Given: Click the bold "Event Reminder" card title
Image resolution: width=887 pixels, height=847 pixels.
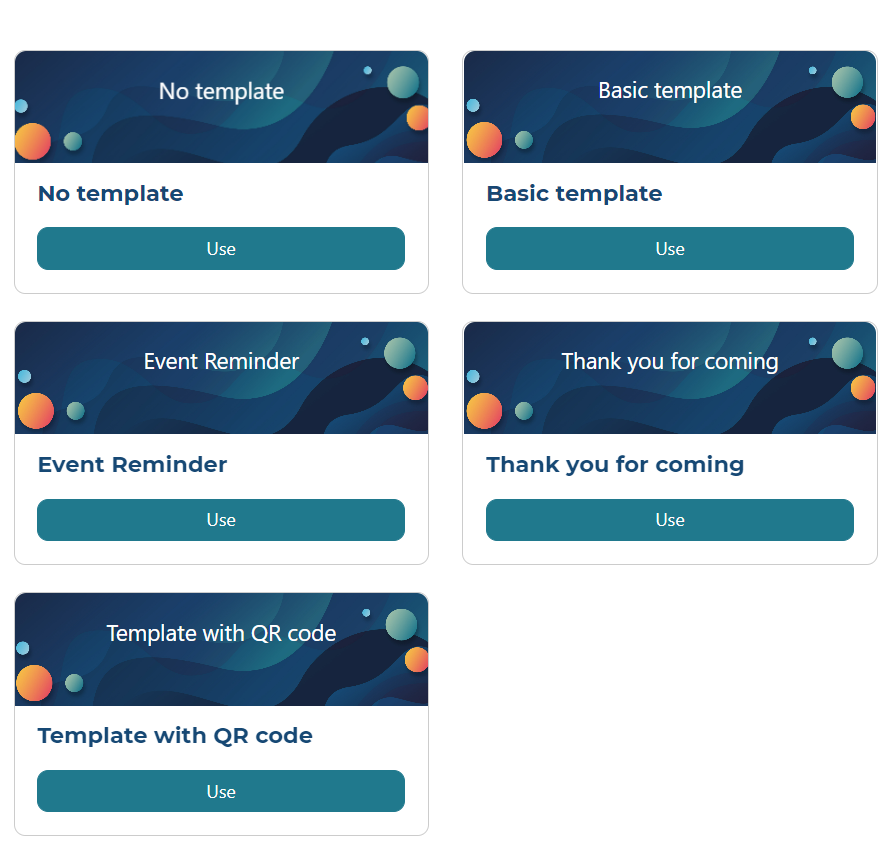Looking at the screenshot, I should [132, 465].
